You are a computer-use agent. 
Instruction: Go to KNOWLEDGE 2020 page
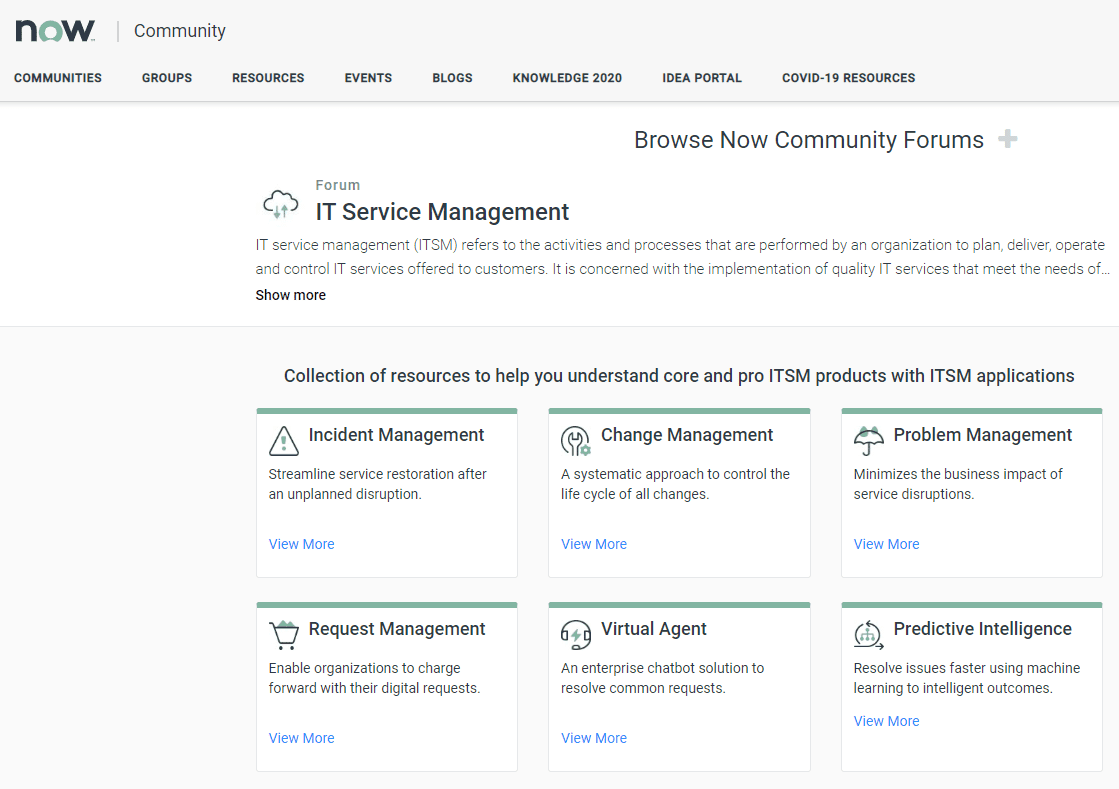point(566,78)
